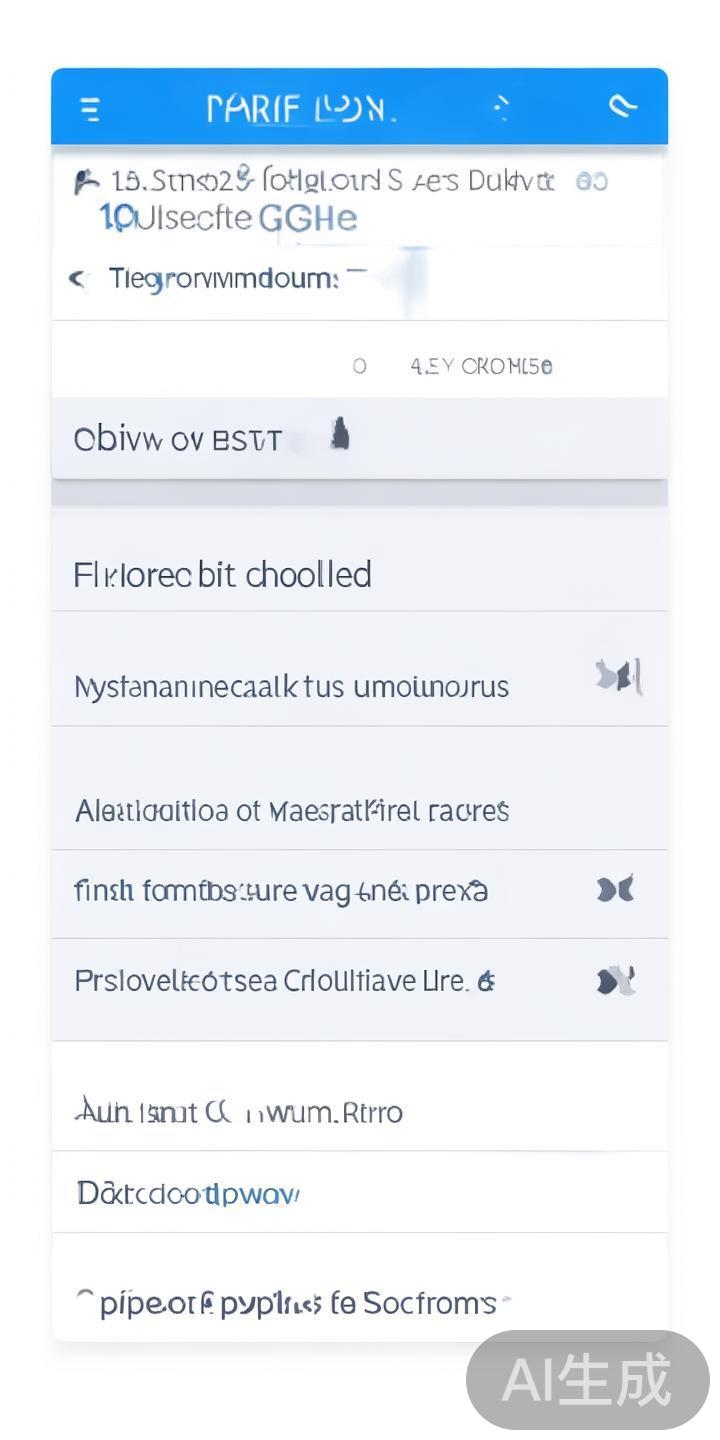This screenshot has height=1440, width=720.
Task: Open the "Dakcdootlpwov" link
Action: (x=188, y=1193)
